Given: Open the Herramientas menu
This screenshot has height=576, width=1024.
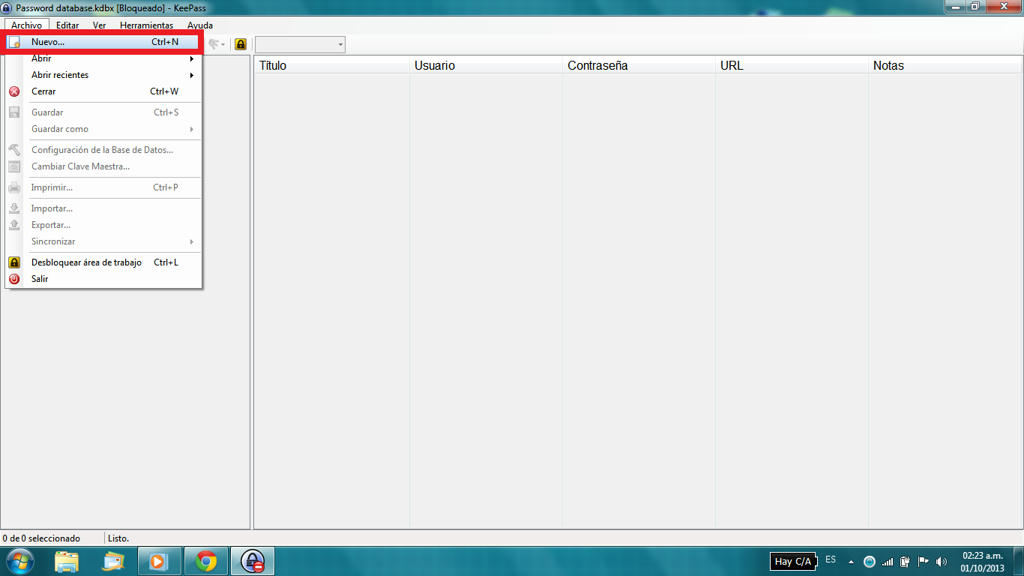Looking at the screenshot, I should point(146,25).
